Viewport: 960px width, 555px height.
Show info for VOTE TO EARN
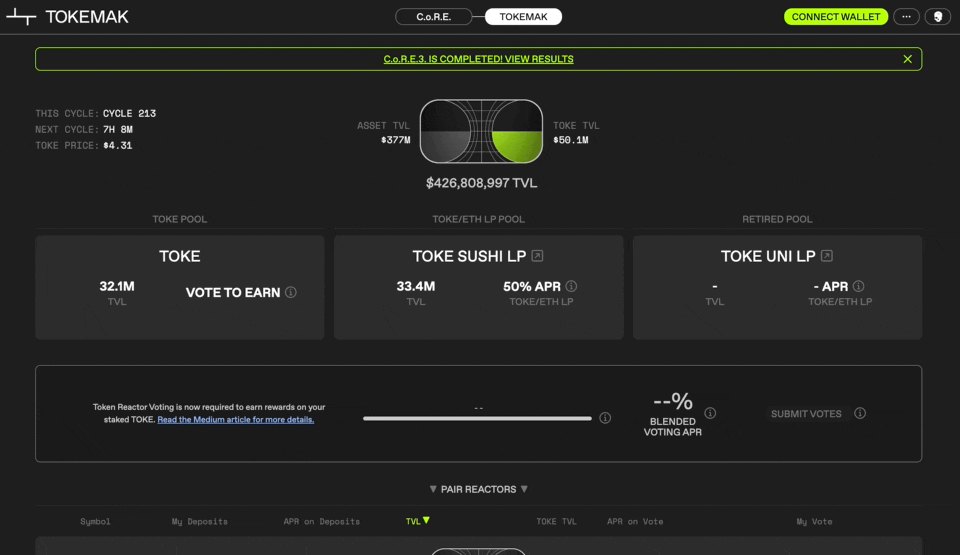tap(291, 292)
